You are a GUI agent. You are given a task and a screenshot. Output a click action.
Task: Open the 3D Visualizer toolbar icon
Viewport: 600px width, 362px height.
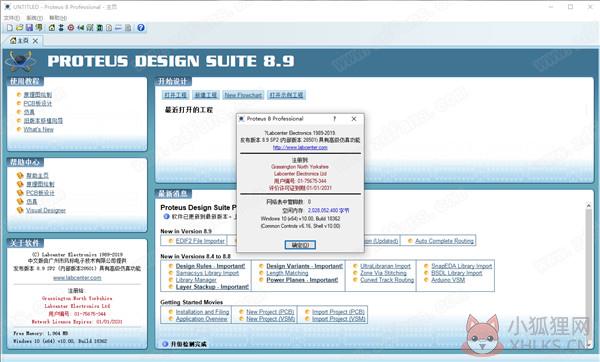pyautogui.click(x=80, y=28)
